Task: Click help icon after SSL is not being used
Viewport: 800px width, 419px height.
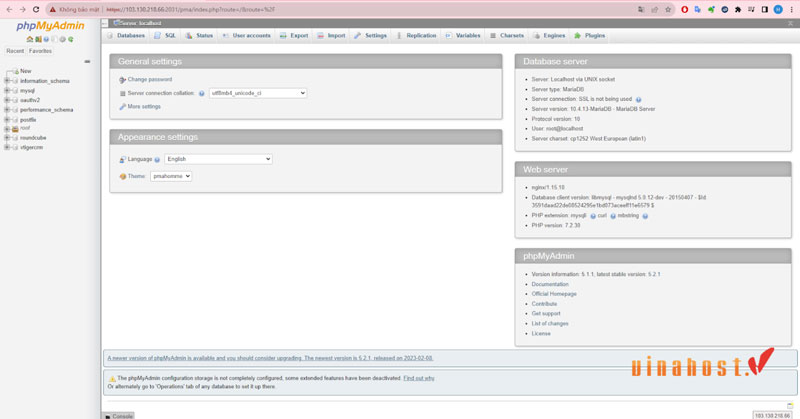Action: coord(638,100)
